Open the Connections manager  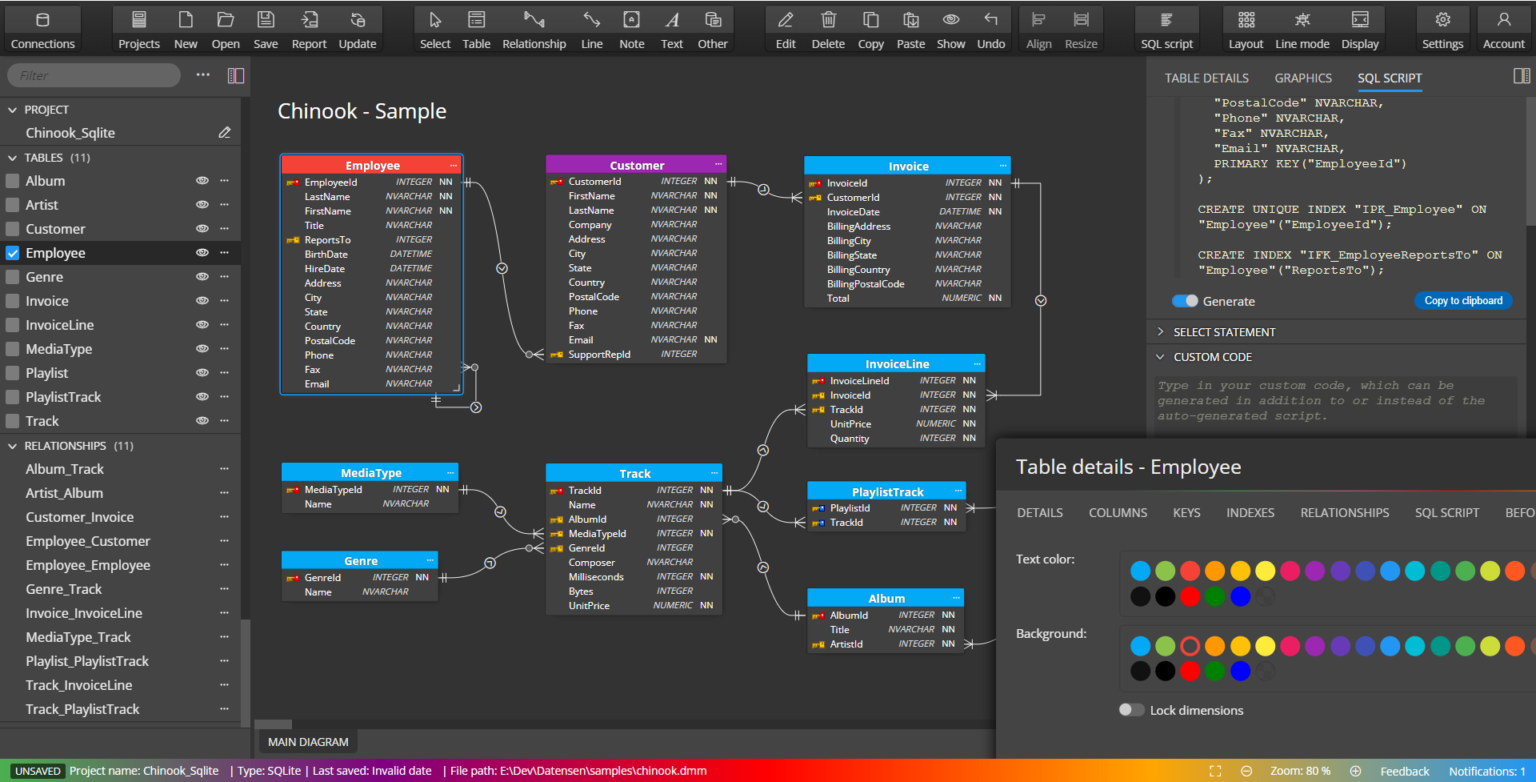[x=42, y=27]
